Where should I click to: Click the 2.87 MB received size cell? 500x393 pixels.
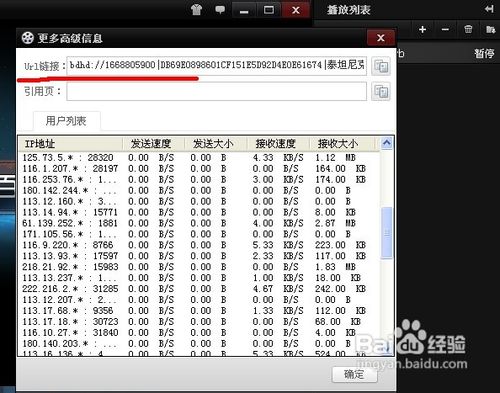pyautogui.click(x=335, y=223)
